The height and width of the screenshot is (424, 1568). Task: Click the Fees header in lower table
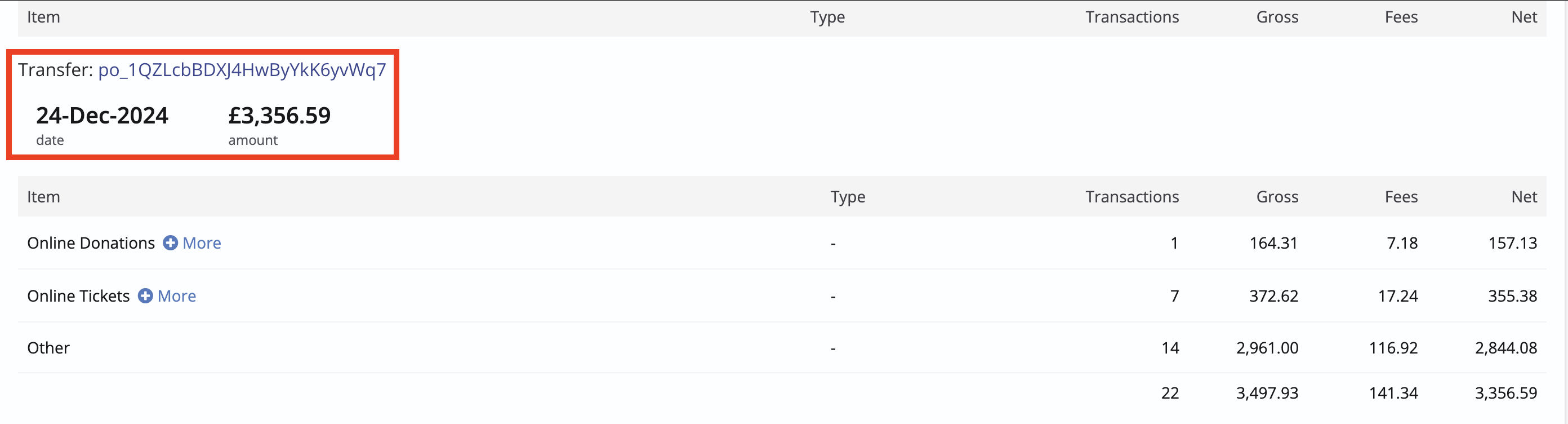[1401, 197]
